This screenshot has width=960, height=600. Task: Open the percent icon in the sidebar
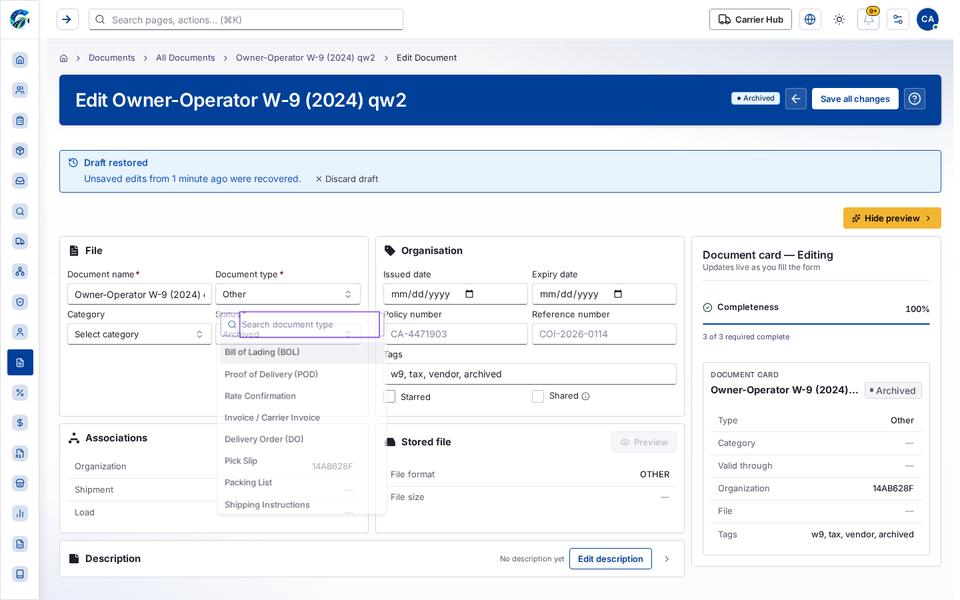click(20, 393)
